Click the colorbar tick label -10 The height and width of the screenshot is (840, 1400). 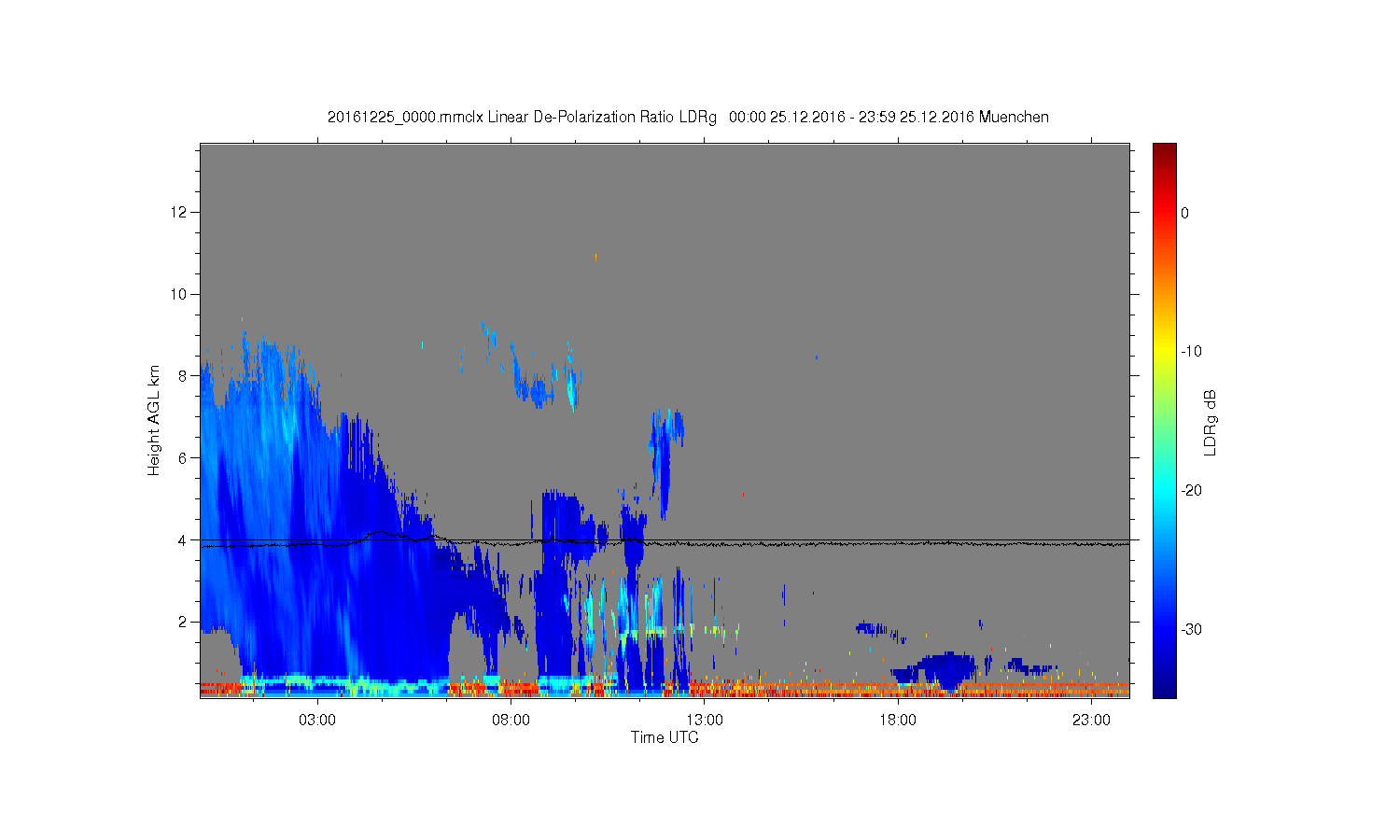coord(1192,352)
